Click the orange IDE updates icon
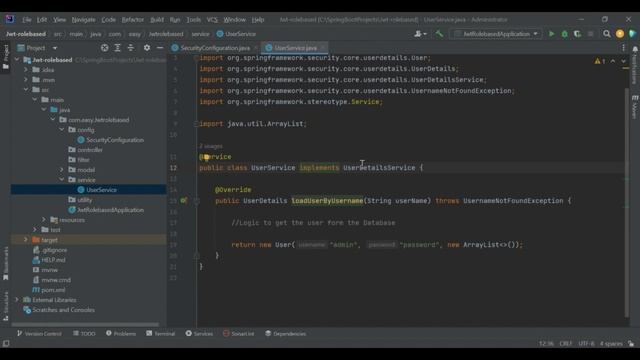This screenshot has width=640, height=360. (x=620, y=34)
